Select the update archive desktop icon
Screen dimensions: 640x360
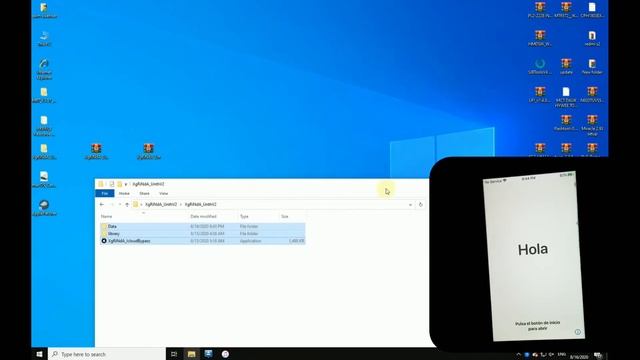tap(566, 67)
